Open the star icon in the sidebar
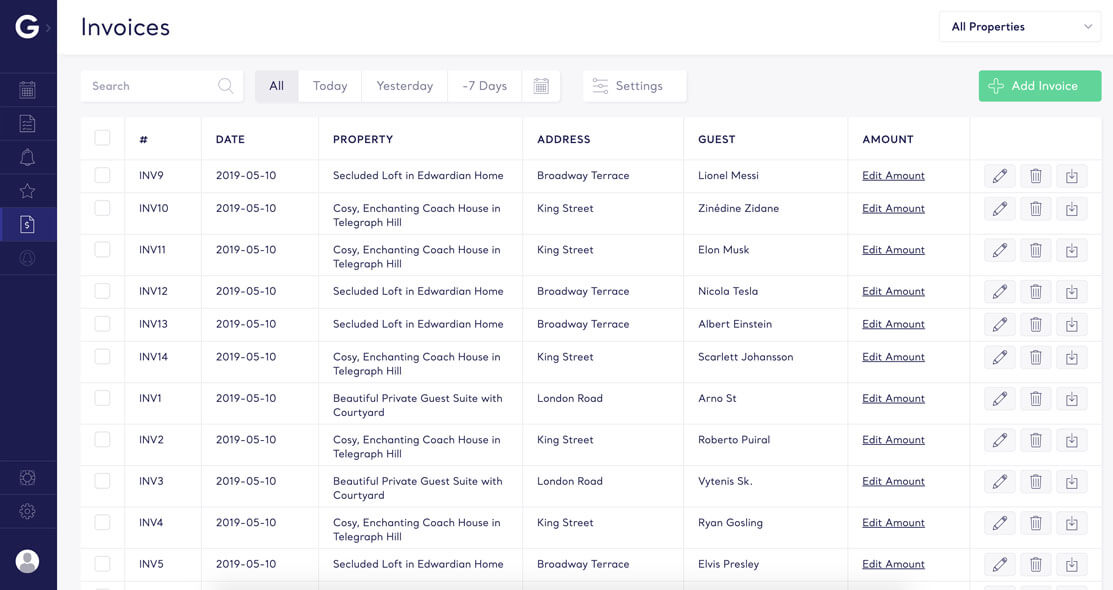The height and width of the screenshot is (590, 1113). (27, 191)
